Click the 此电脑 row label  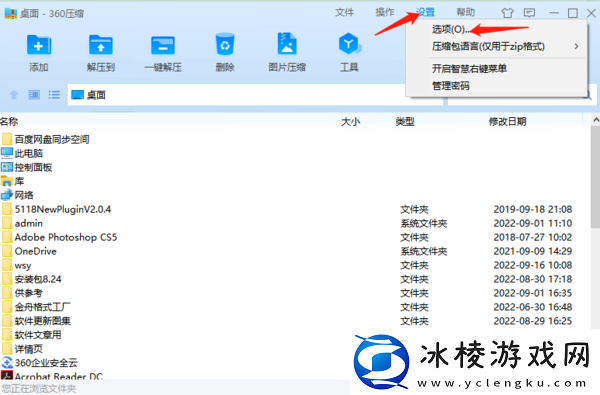(29, 153)
